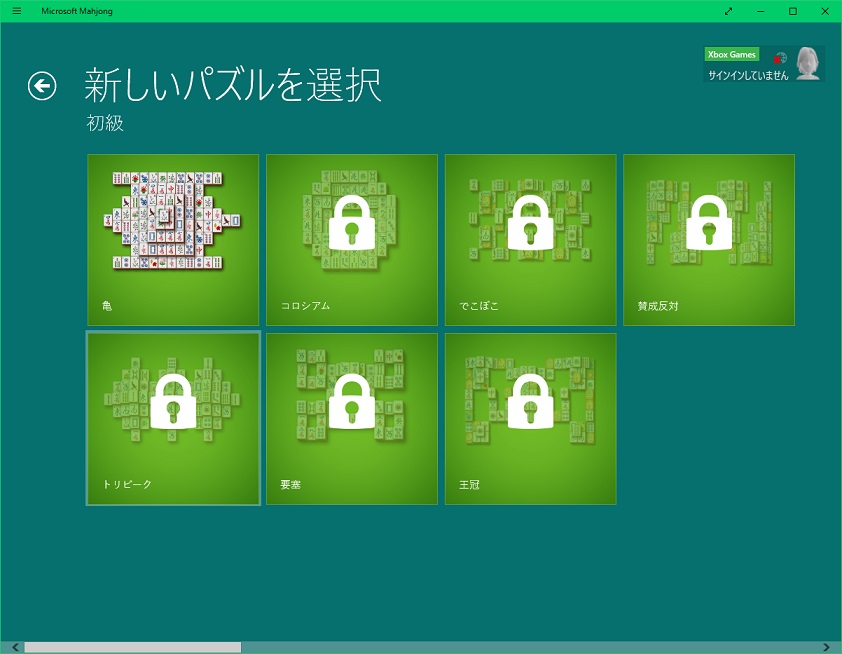Maximize the Microsoft Mahjong window

793,11
